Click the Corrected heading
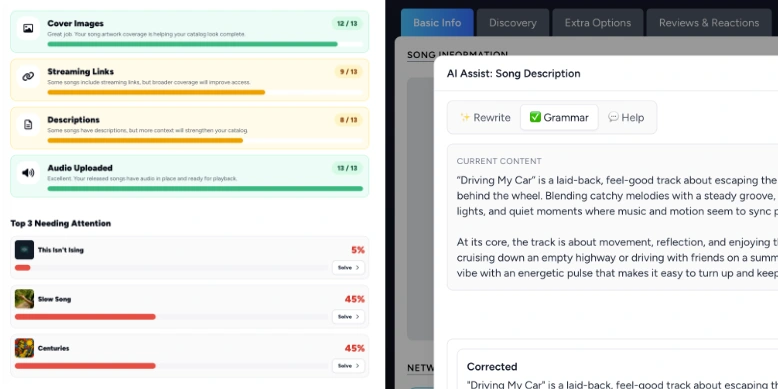 pyautogui.click(x=492, y=367)
